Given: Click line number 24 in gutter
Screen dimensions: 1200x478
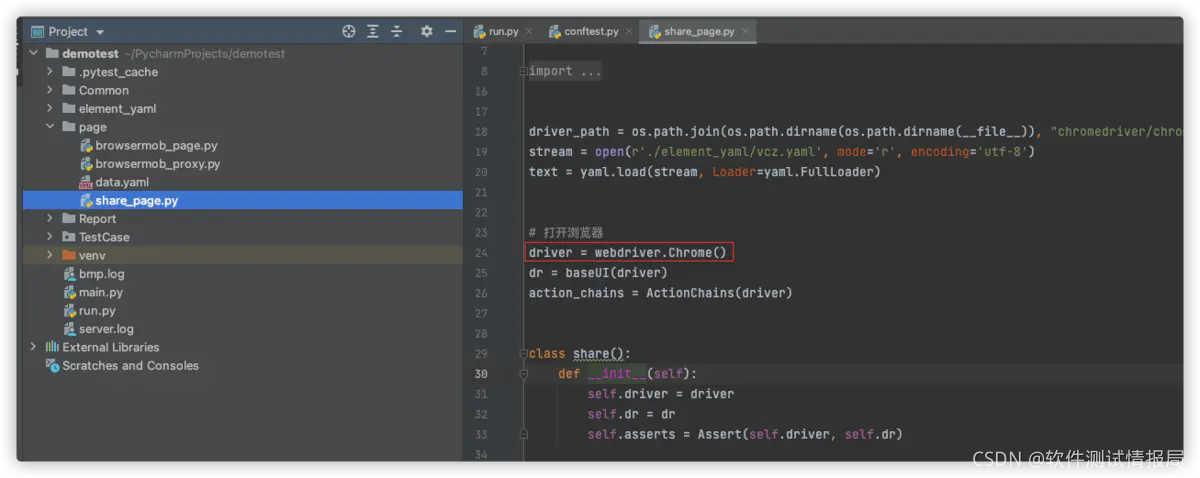Looking at the screenshot, I should click(x=482, y=253).
